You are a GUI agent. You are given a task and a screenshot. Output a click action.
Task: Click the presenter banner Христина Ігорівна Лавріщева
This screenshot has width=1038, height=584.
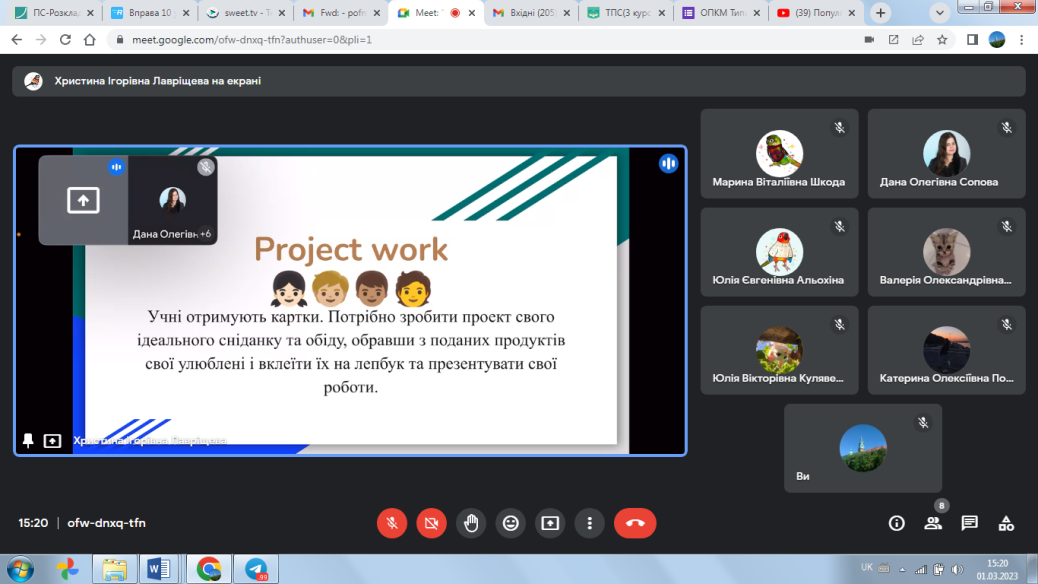518,81
